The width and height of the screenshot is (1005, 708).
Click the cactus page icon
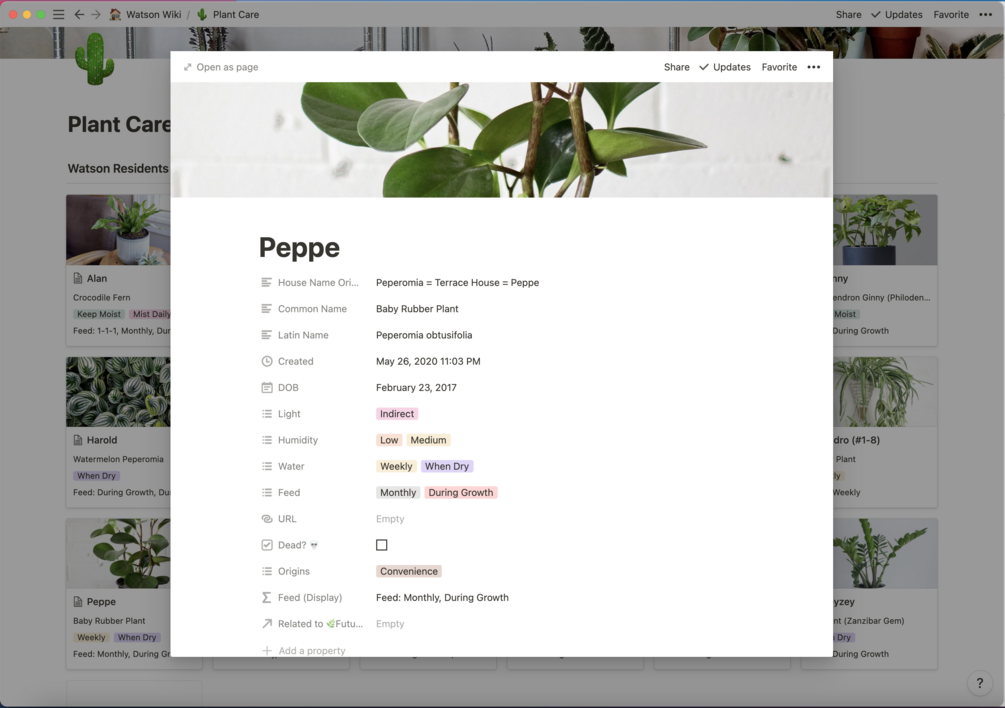(94, 59)
